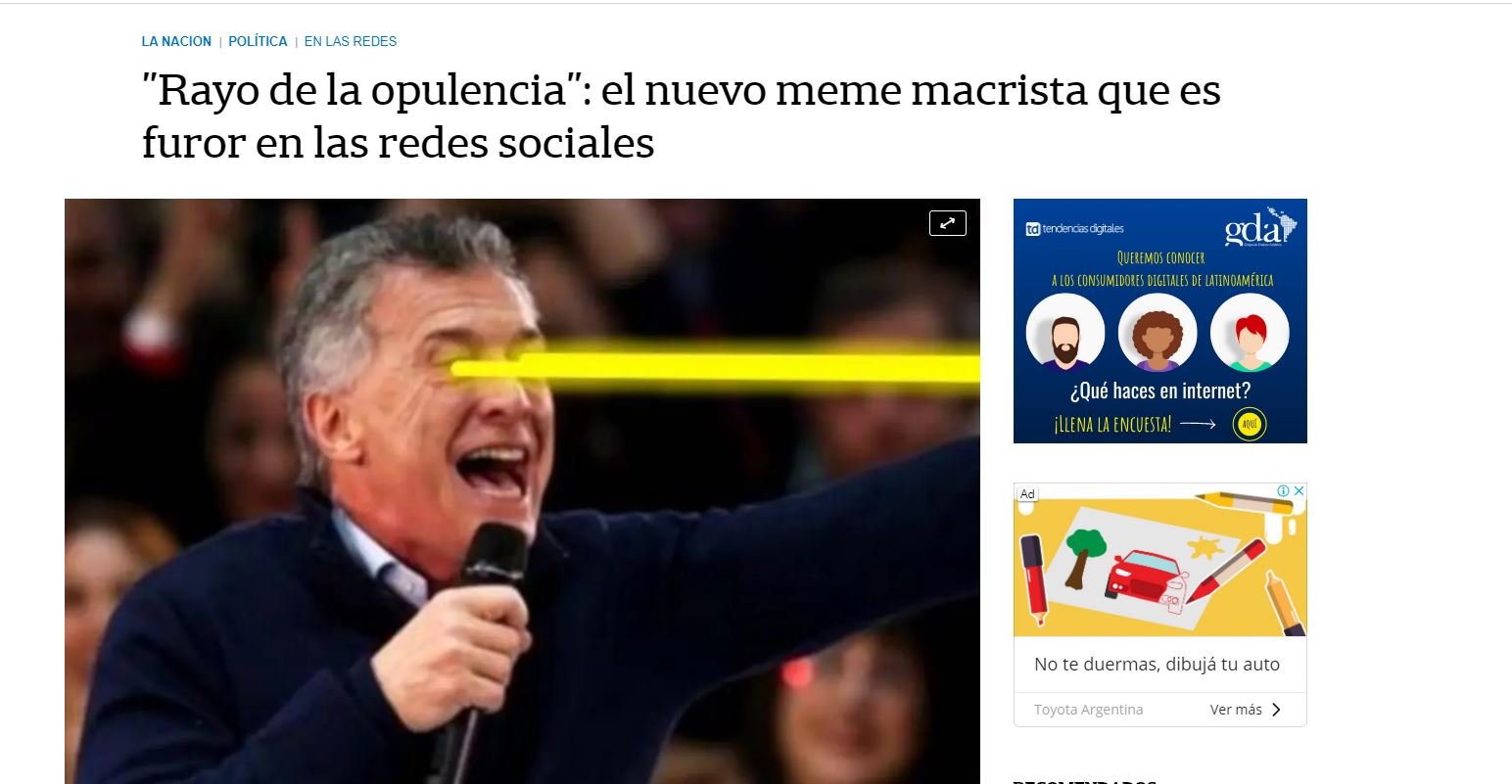The width and height of the screenshot is (1512, 784).
Task: Select the red-haired person avatar
Action: click(x=1250, y=333)
